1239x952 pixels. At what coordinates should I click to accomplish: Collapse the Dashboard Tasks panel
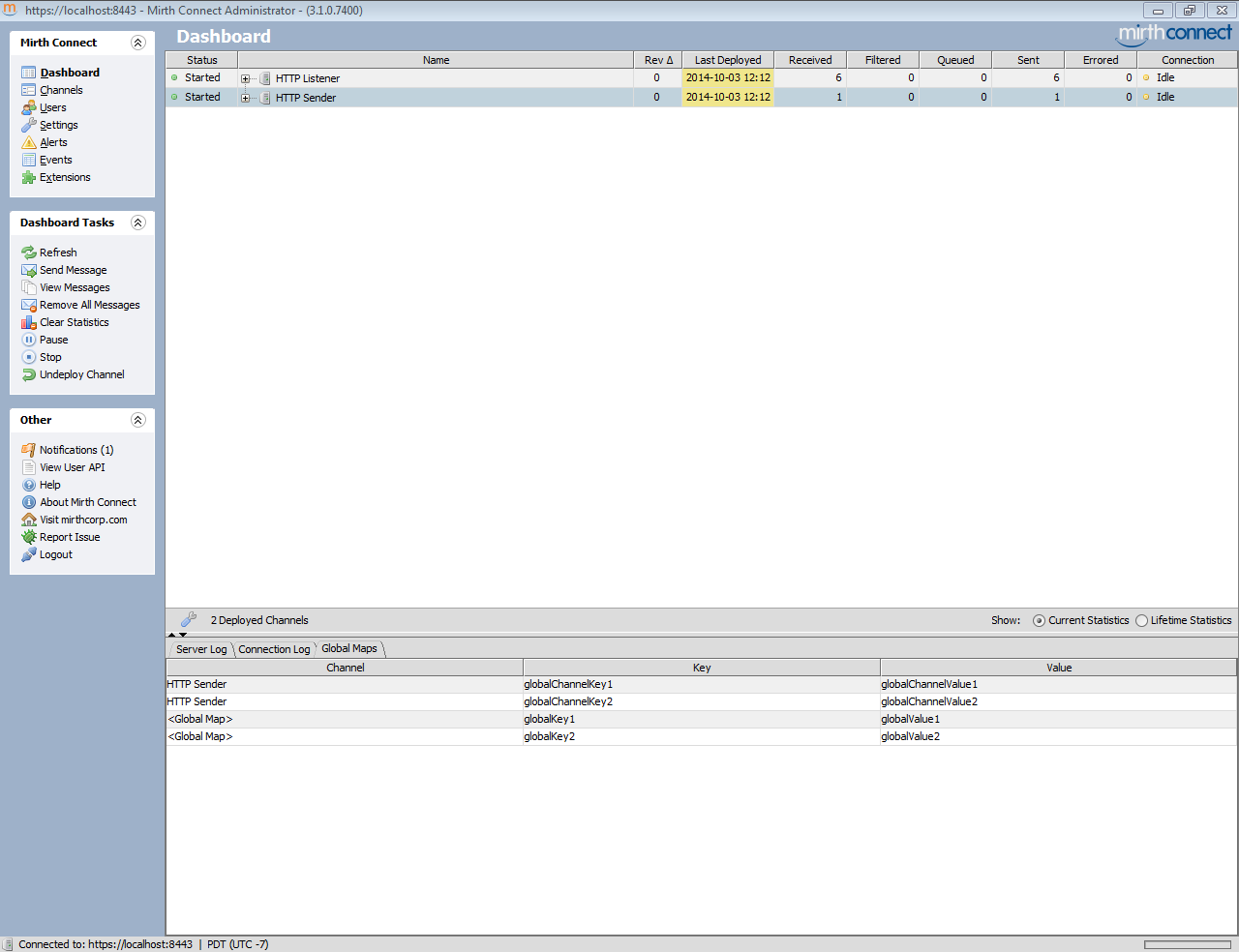(x=137, y=223)
